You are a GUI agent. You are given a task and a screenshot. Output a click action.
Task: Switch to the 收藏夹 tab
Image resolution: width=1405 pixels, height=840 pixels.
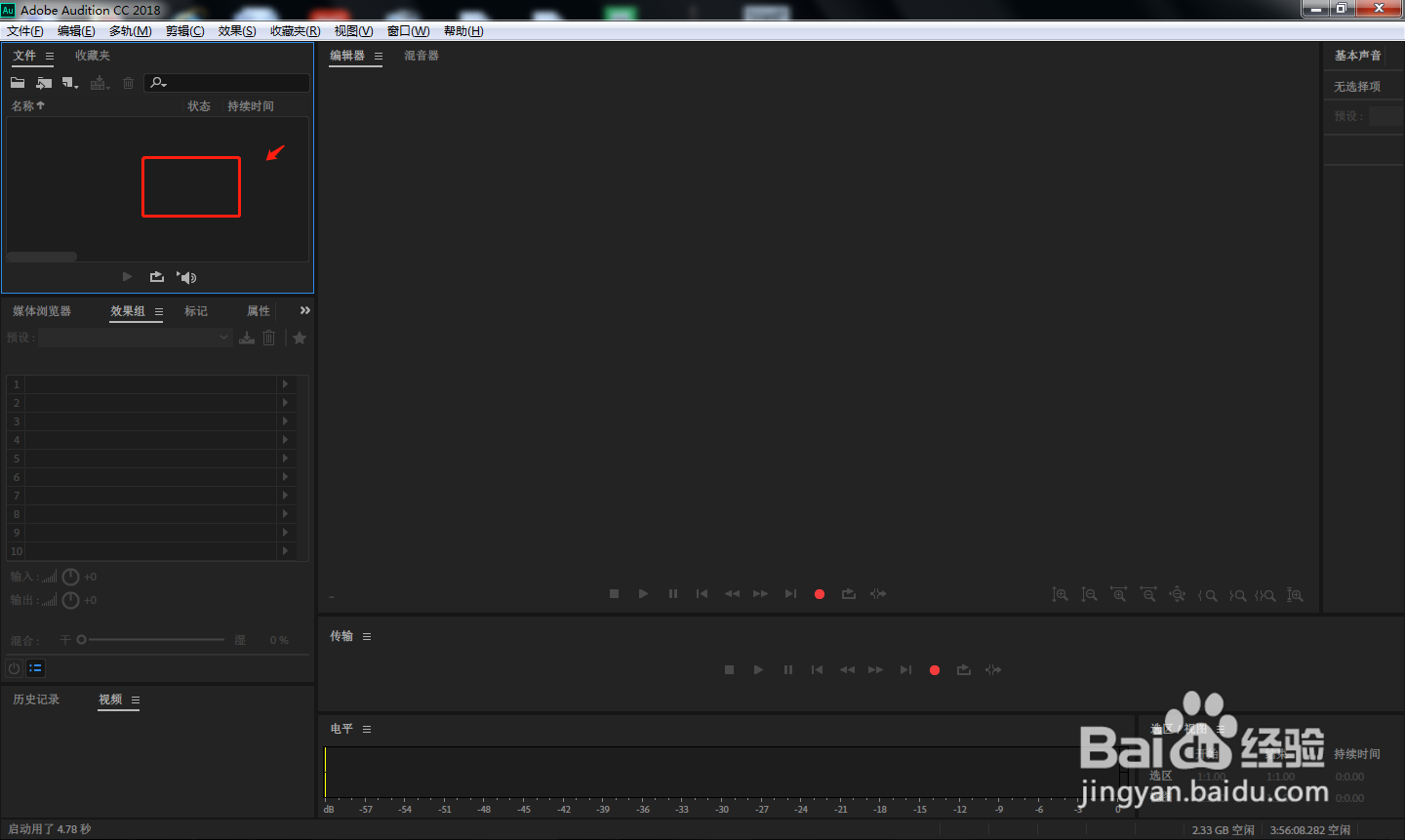93,56
